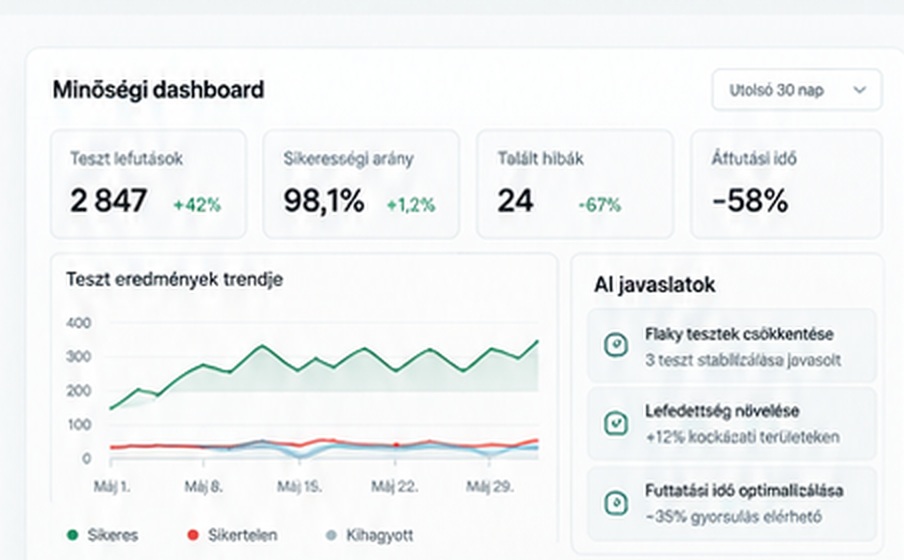Click the 400 y-axis label
The height and width of the screenshot is (560, 904).
click(79, 323)
